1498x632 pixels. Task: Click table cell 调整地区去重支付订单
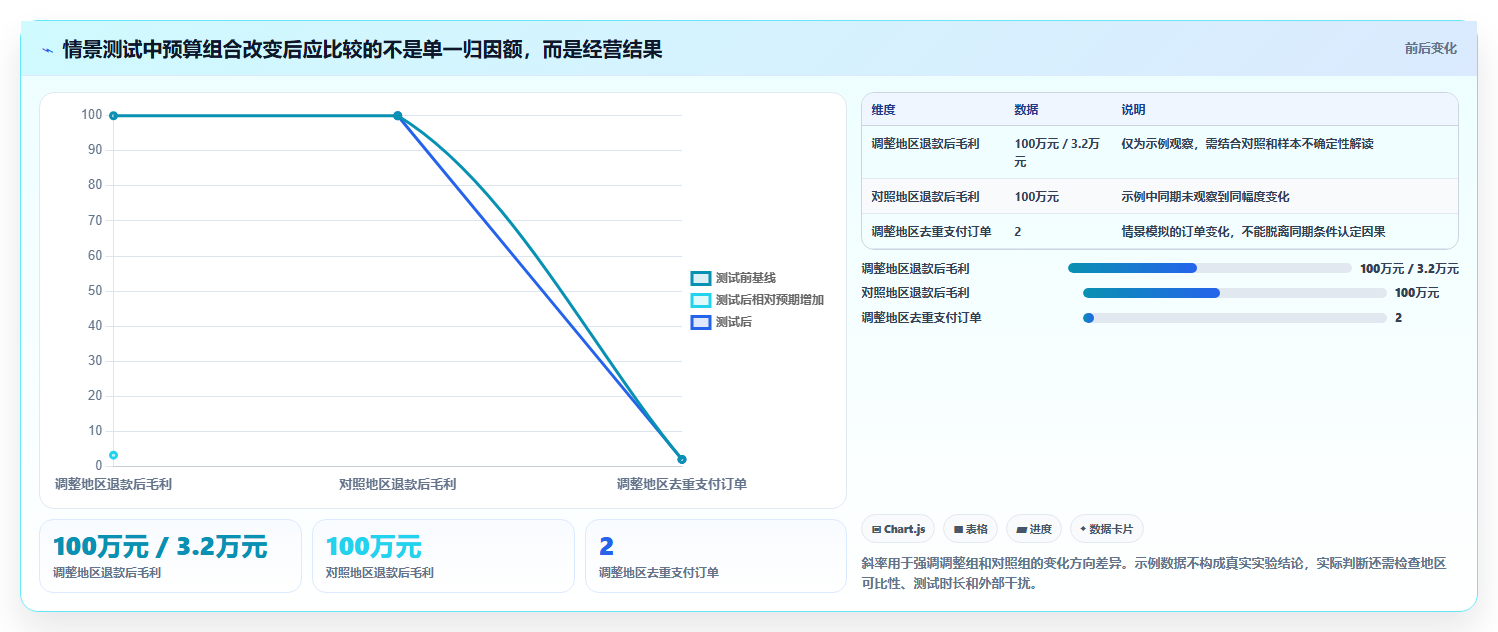pos(931,231)
